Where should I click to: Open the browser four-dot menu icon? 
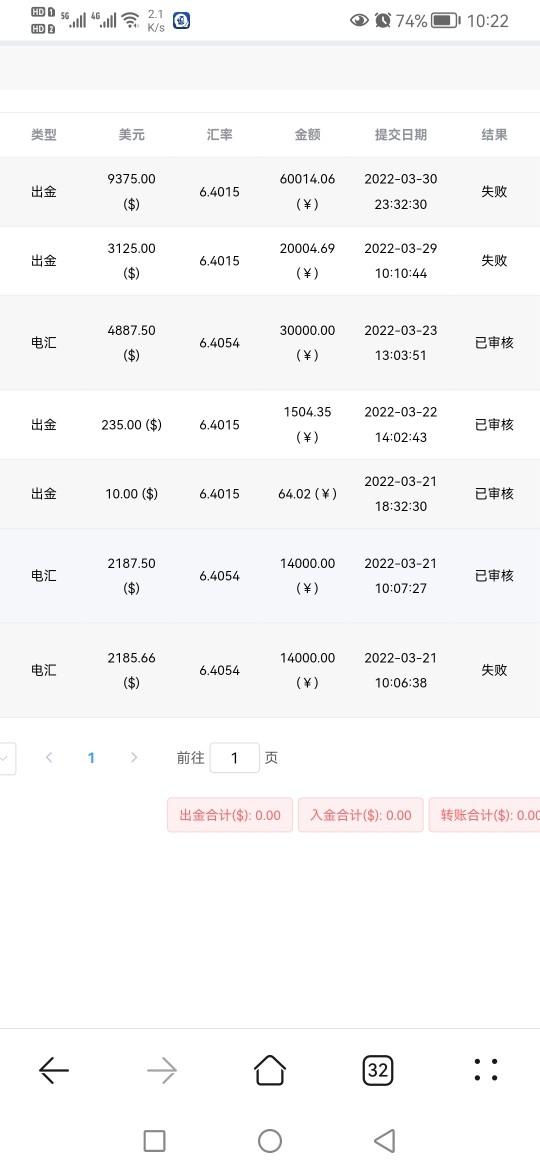pos(486,1070)
